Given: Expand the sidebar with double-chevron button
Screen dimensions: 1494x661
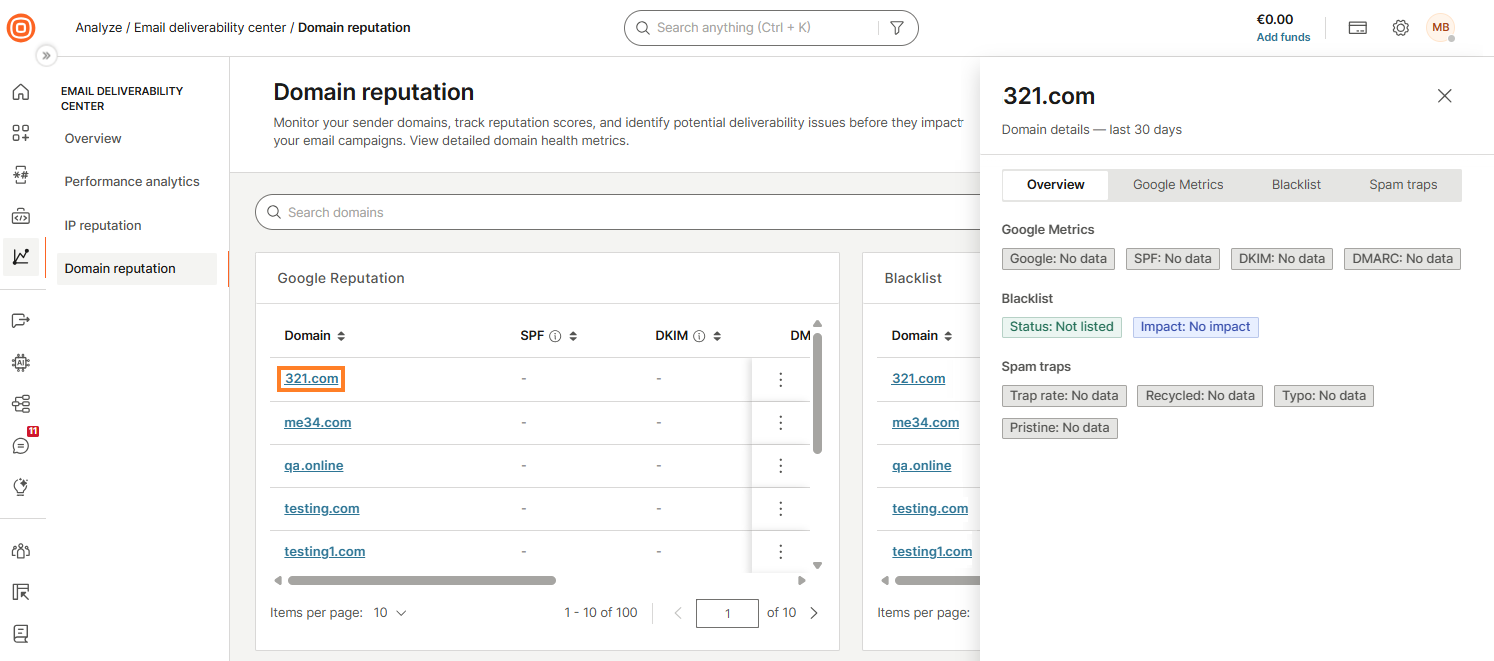Looking at the screenshot, I should tap(46, 56).
